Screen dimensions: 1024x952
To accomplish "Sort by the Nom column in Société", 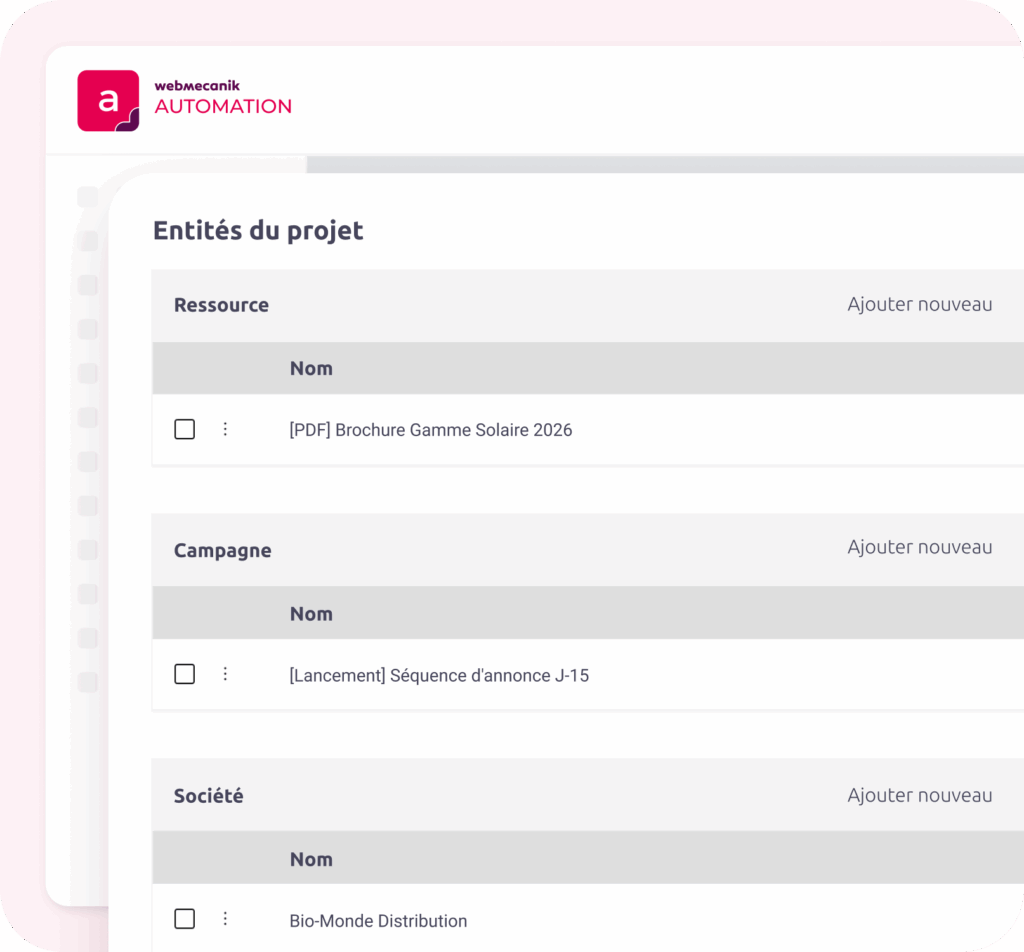I will pos(311,858).
